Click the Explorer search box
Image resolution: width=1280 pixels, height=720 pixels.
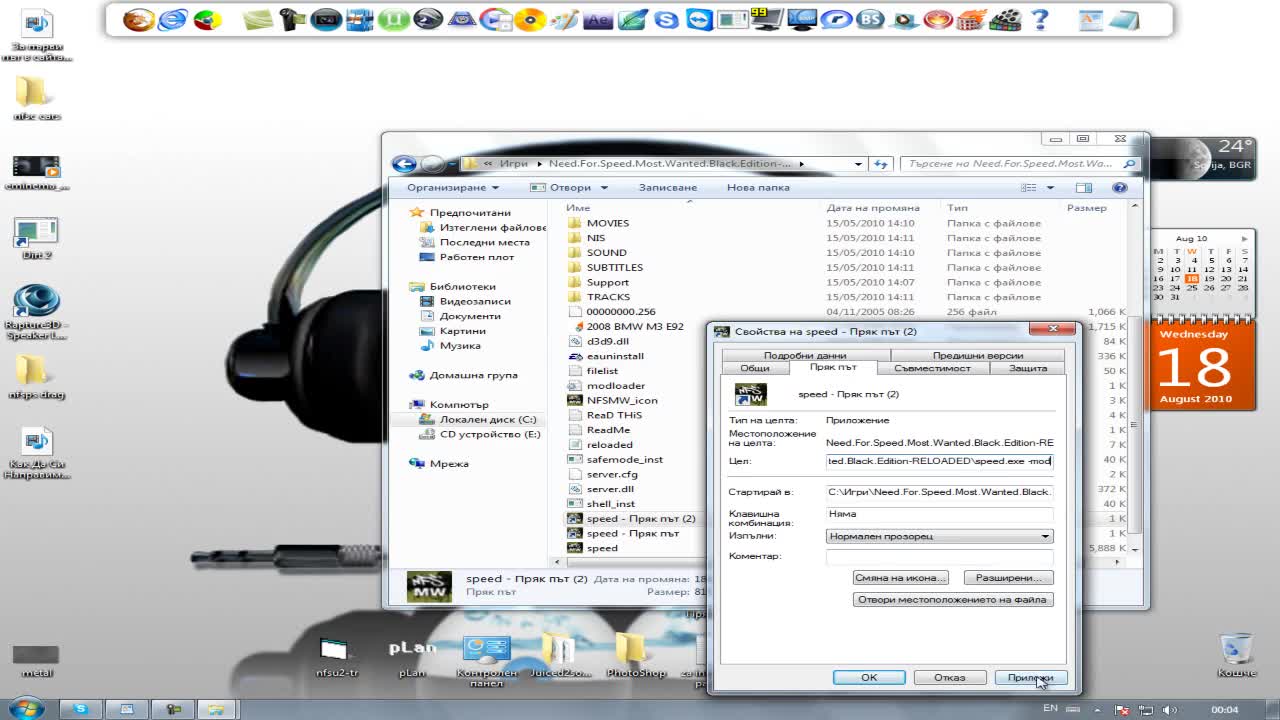click(1019, 163)
